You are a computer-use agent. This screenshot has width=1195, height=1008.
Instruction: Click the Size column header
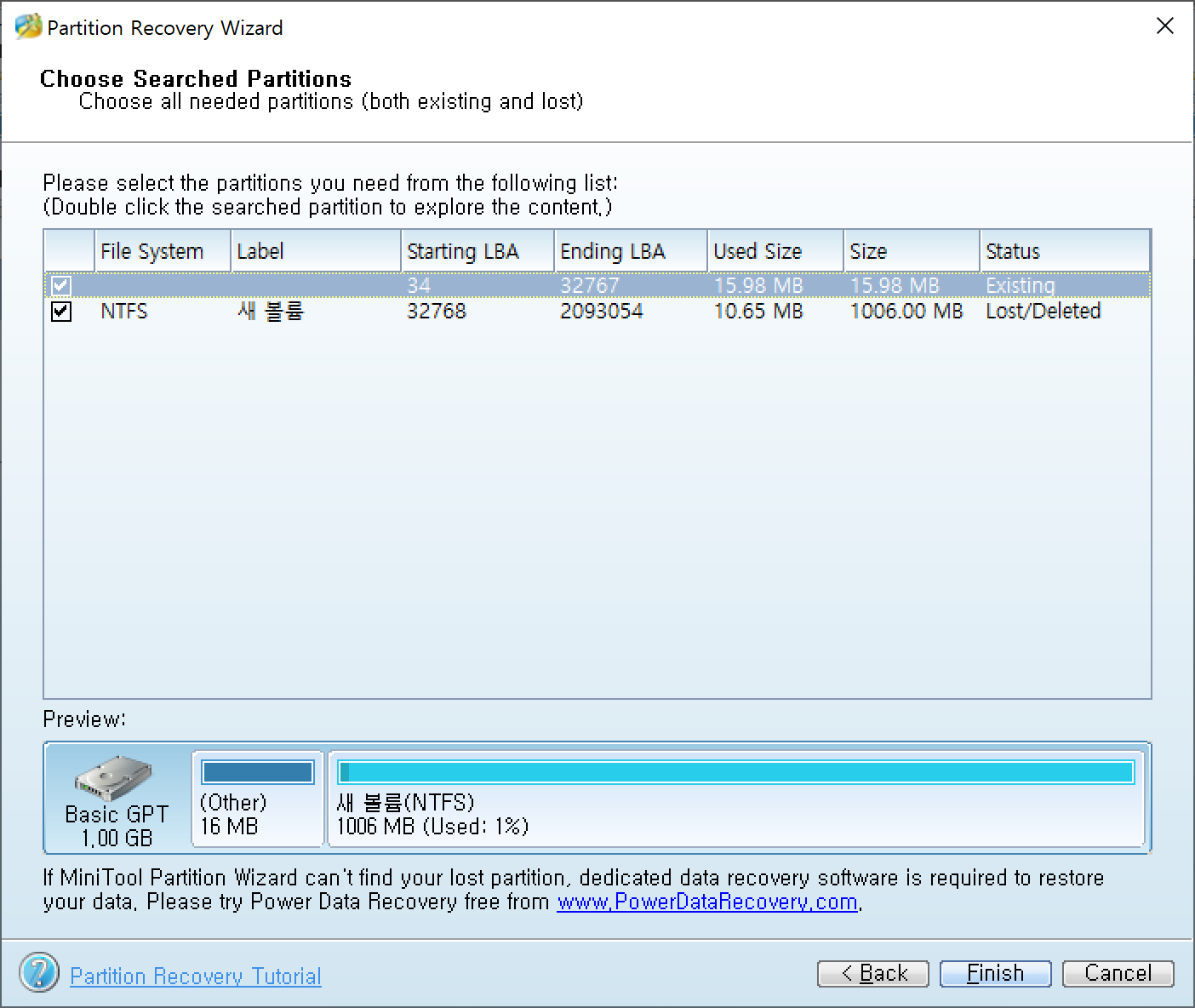tap(912, 251)
